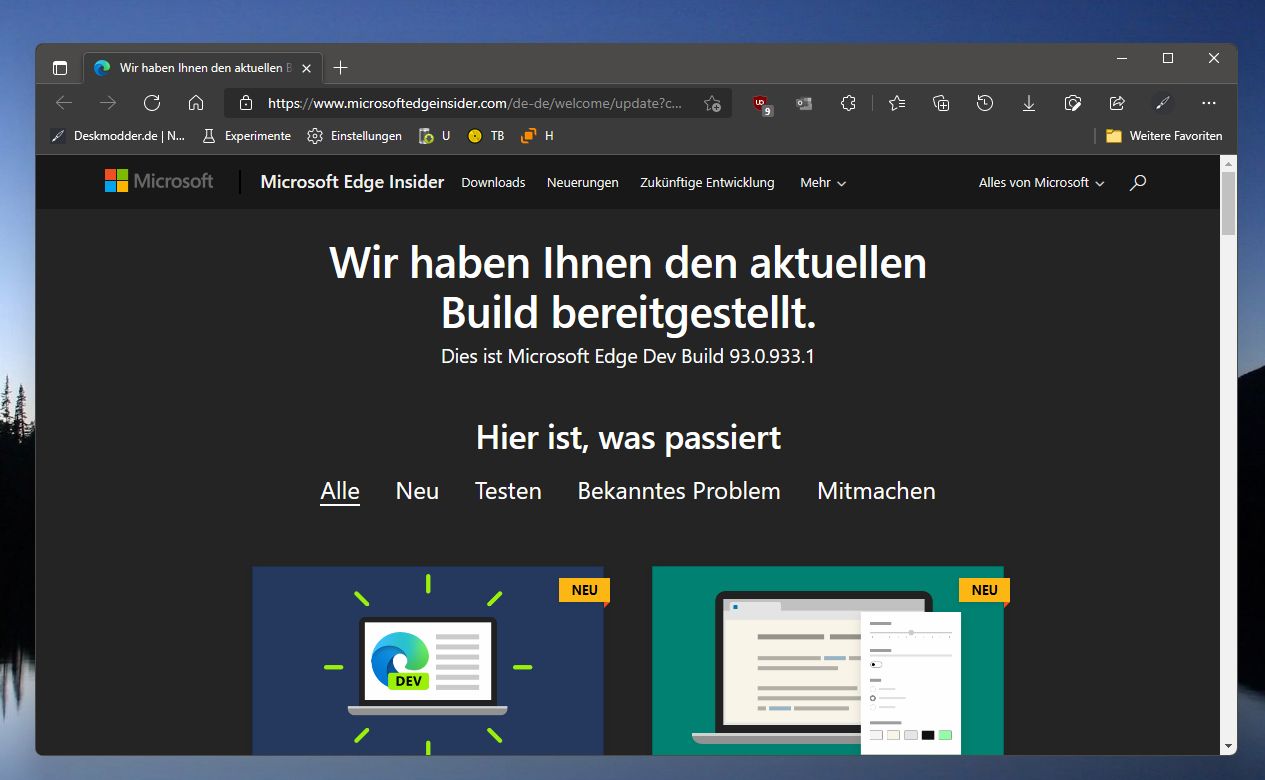The image size is (1265, 780).
Task: Click the scrollbar up arrow
Action: 1228,163
